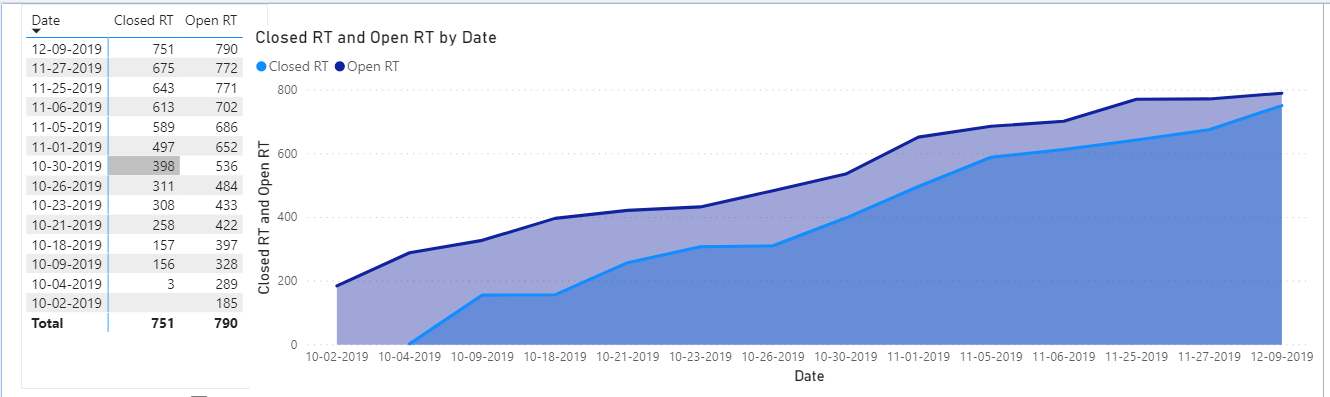The width and height of the screenshot is (1330, 397).
Task: Click Closed RT value 308
Action: [x=163, y=205]
